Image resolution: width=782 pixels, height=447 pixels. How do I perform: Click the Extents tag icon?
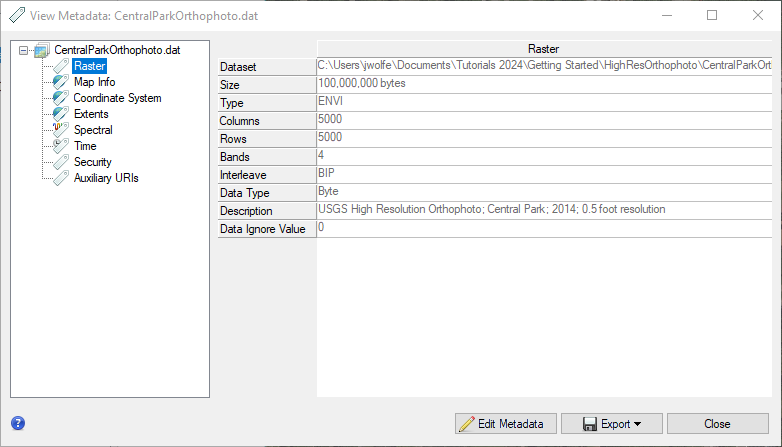pos(60,114)
